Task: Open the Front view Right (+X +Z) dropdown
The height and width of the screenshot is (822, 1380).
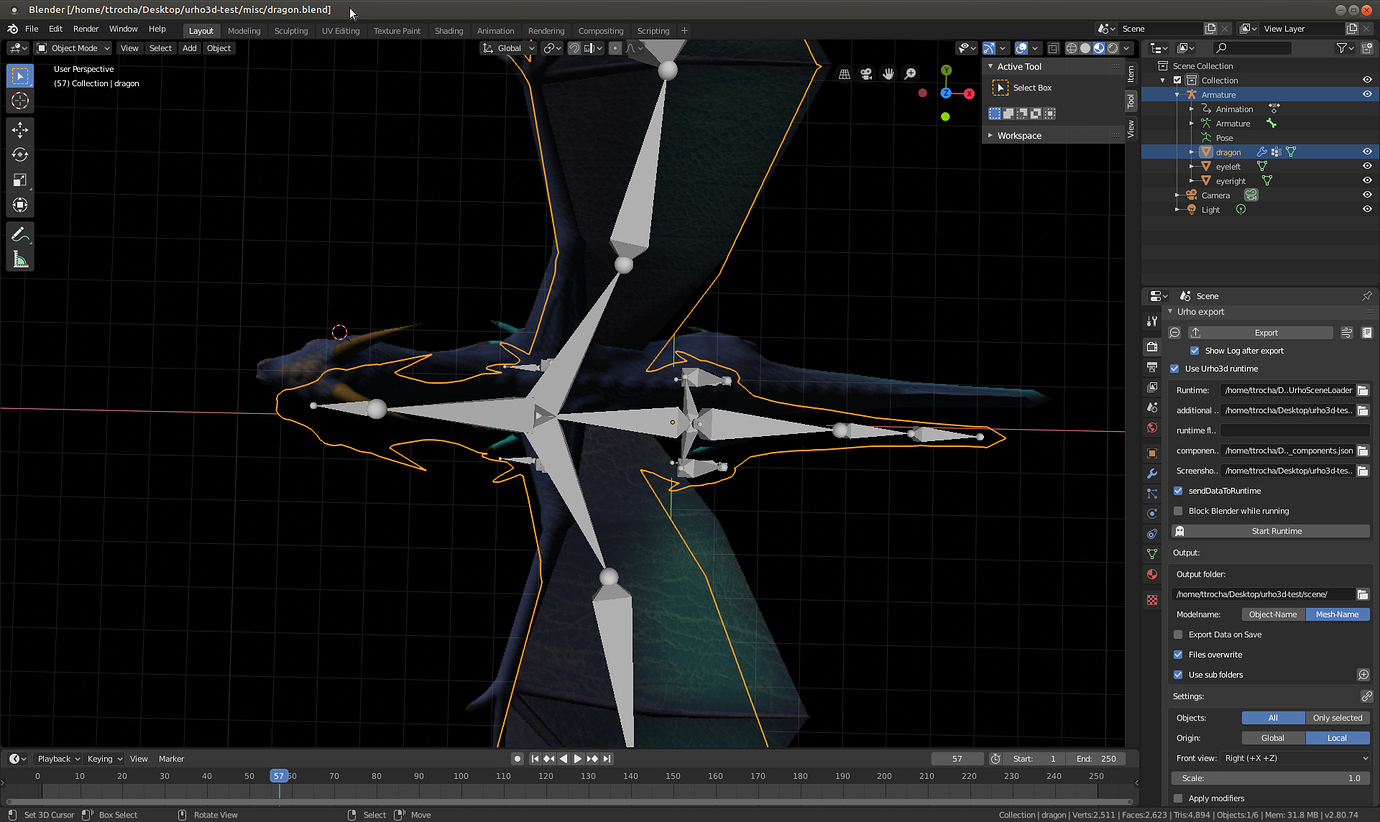Action: [x=1296, y=758]
